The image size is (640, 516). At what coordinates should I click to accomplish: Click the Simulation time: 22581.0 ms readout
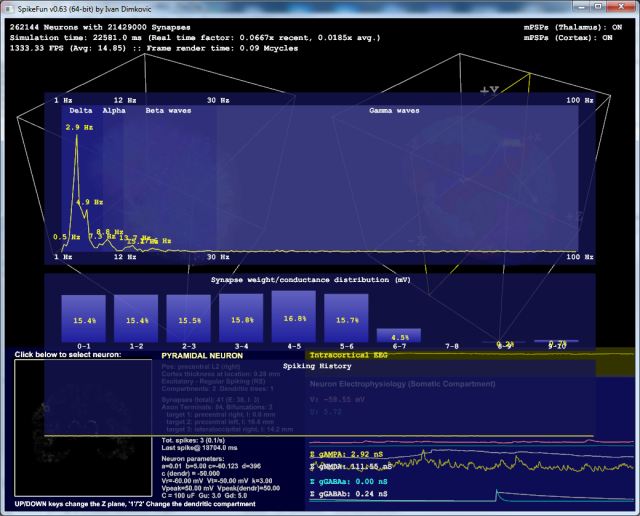[75, 38]
